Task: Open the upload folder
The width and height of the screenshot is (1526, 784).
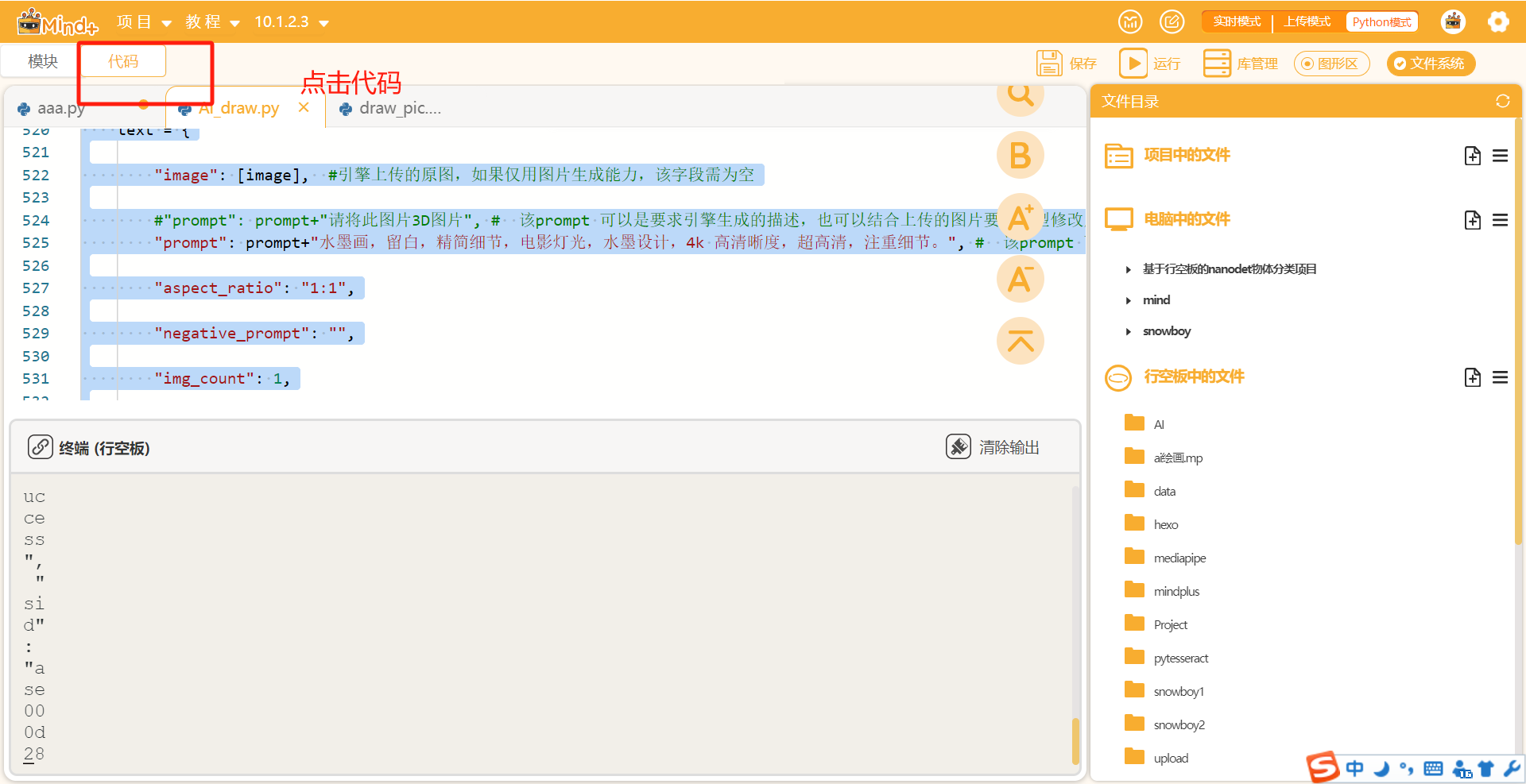Action: (x=1157, y=758)
